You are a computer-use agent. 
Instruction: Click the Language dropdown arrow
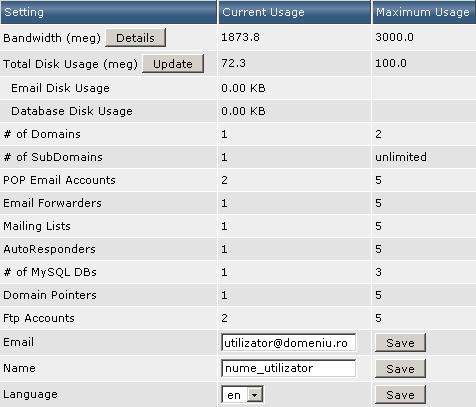(x=255, y=395)
